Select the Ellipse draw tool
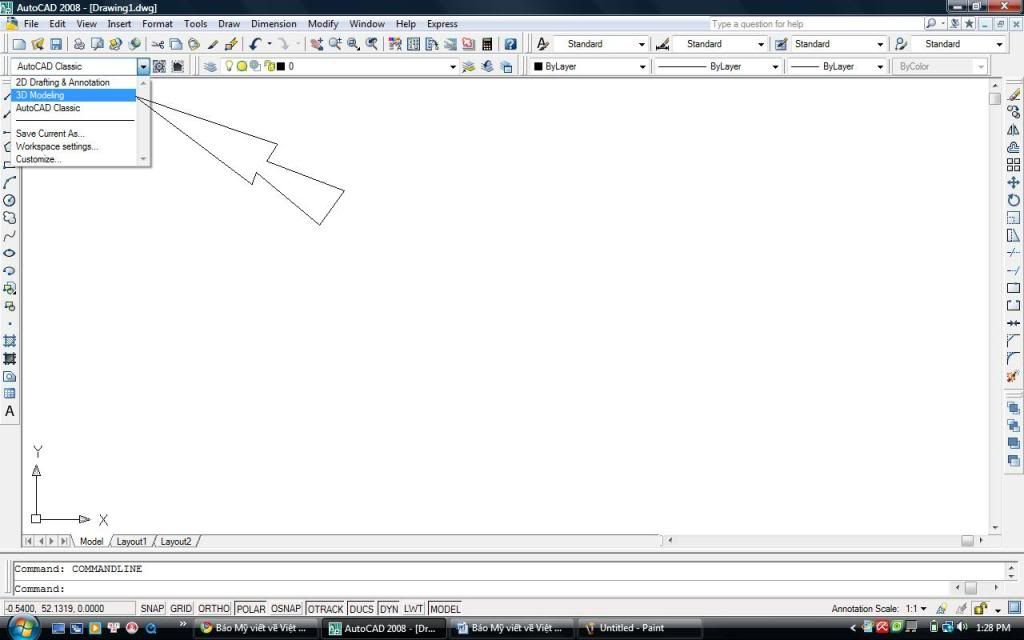 point(9,253)
